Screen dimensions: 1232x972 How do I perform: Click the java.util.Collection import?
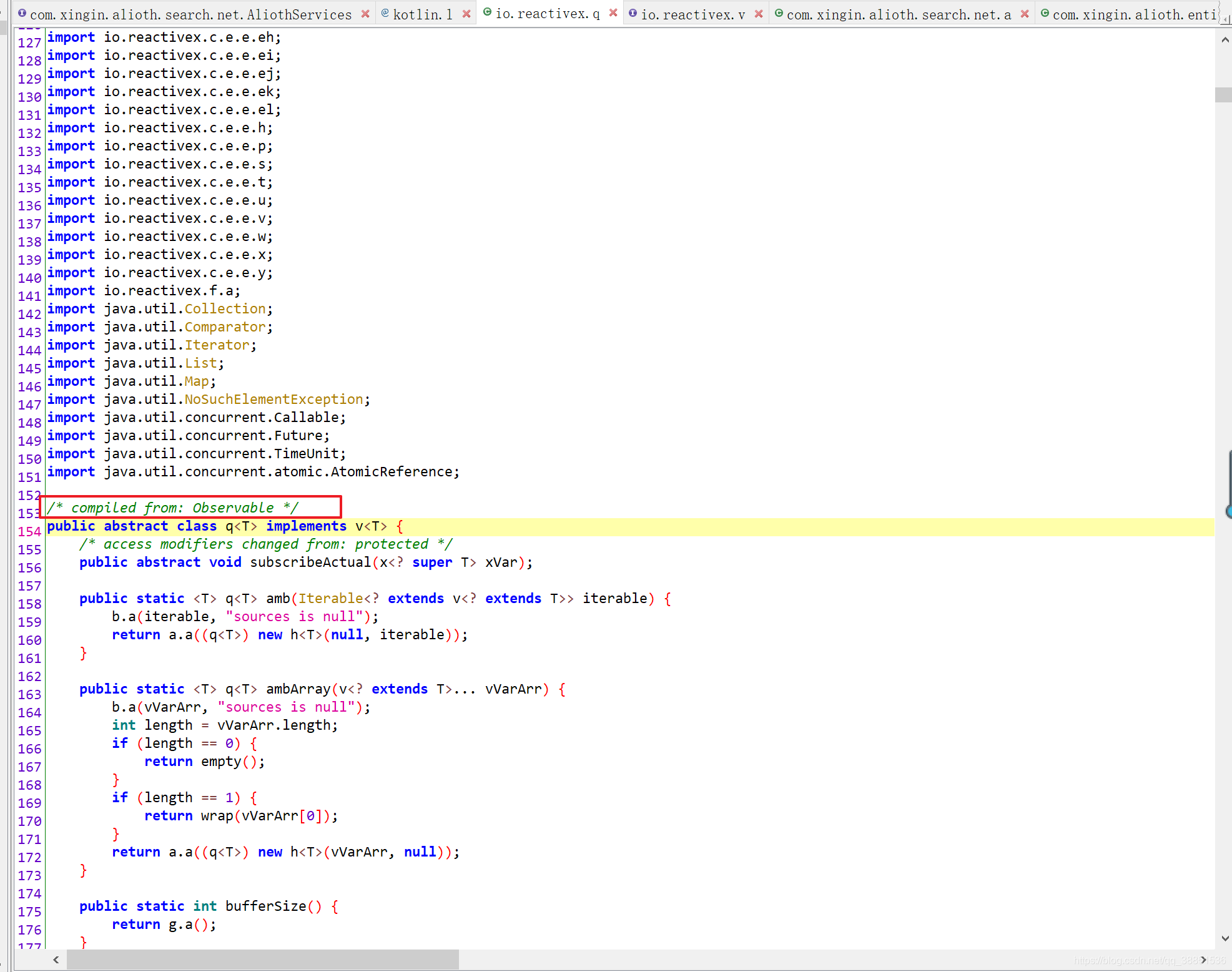160,309
